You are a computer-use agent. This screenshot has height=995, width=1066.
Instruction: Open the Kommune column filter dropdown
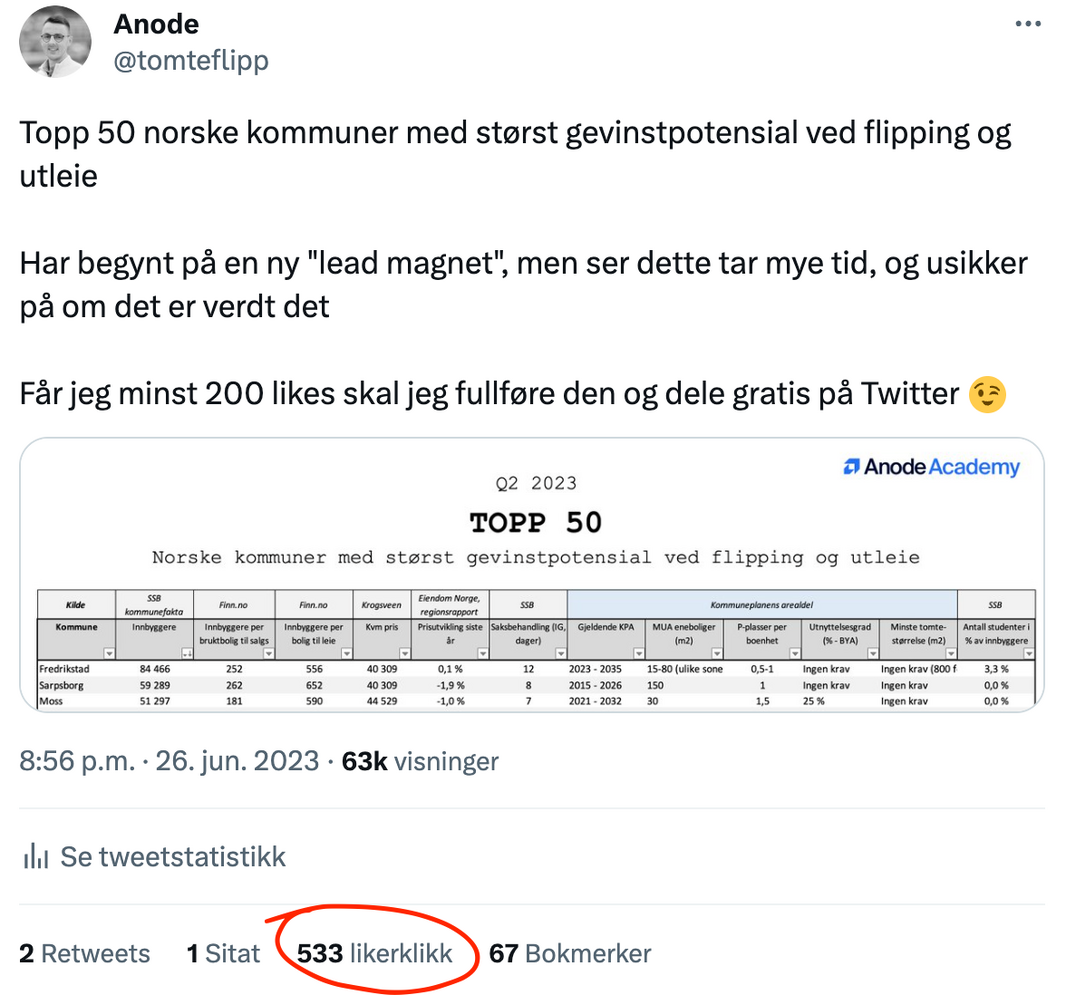[110, 653]
